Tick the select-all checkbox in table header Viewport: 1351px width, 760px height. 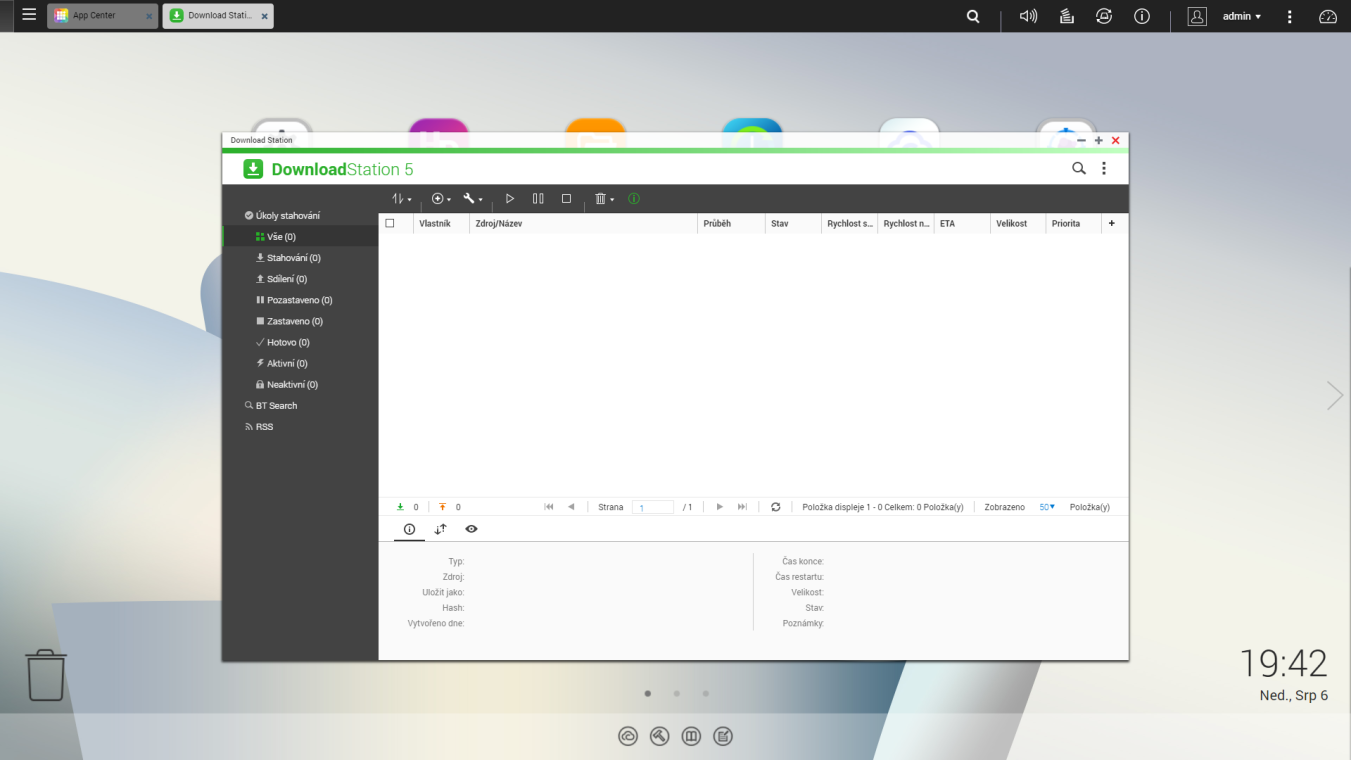coord(390,223)
